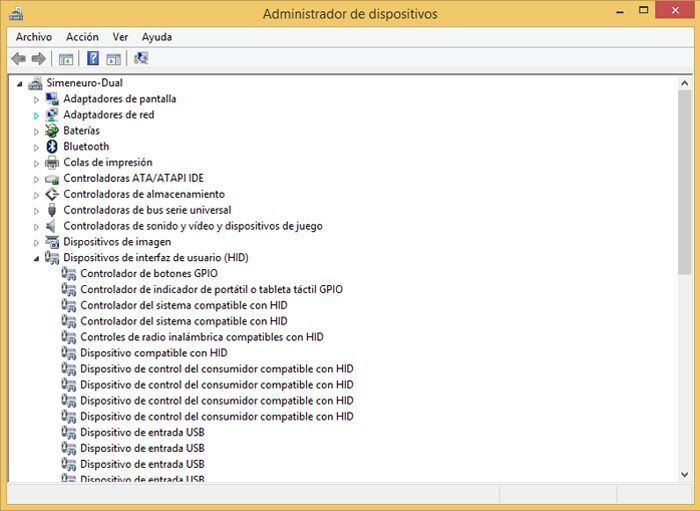Expand Adaptadores de pantalla
The image size is (700, 511).
[36, 100]
